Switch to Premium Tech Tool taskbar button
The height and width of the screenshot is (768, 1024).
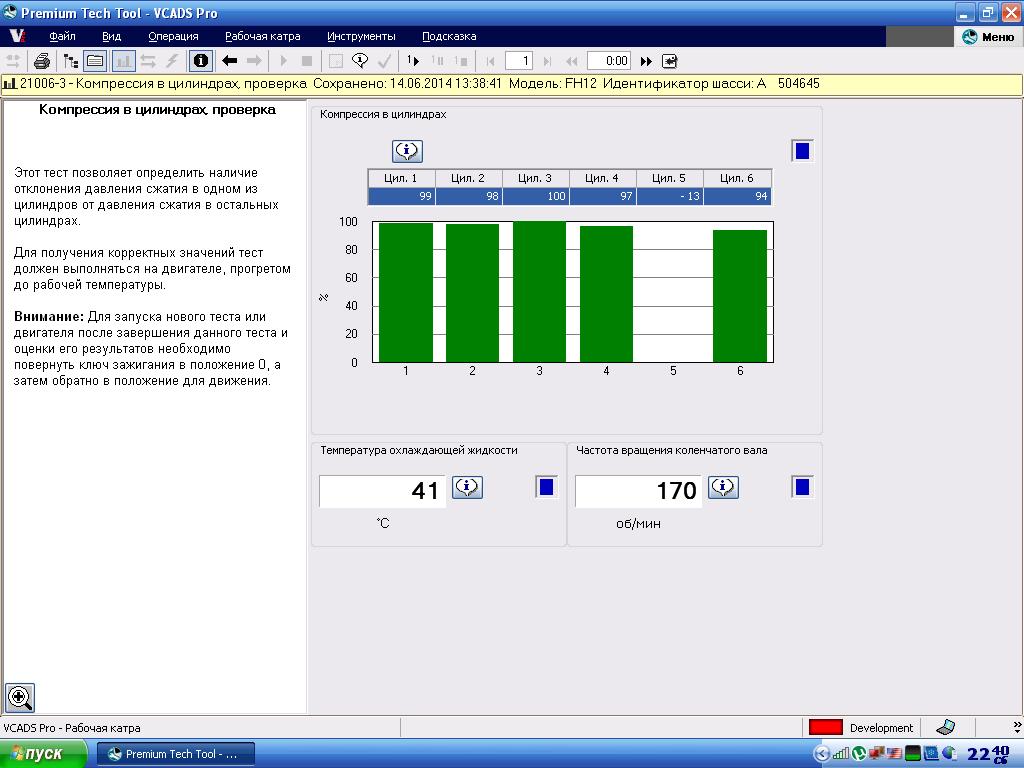click(176, 754)
